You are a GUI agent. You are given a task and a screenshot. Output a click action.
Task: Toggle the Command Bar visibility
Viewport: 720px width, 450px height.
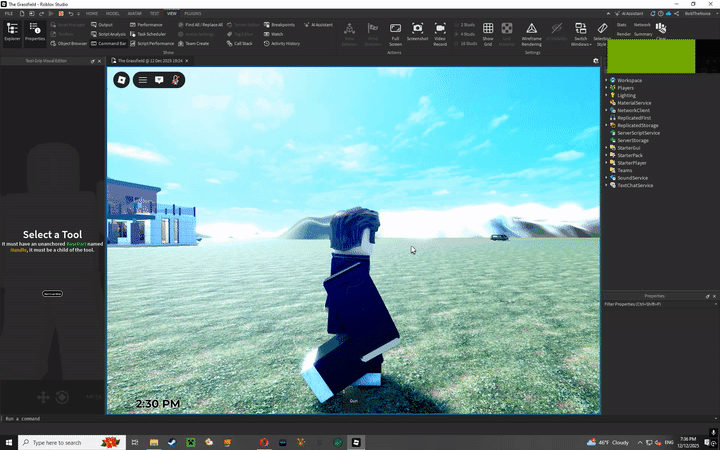coord(110,44)
